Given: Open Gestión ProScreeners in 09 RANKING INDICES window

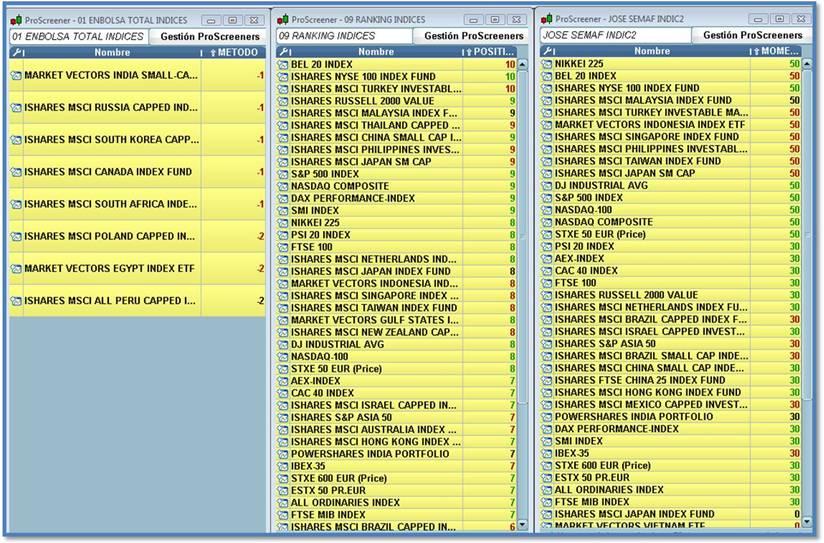Looking at the screenshot, I should point(473,36).
